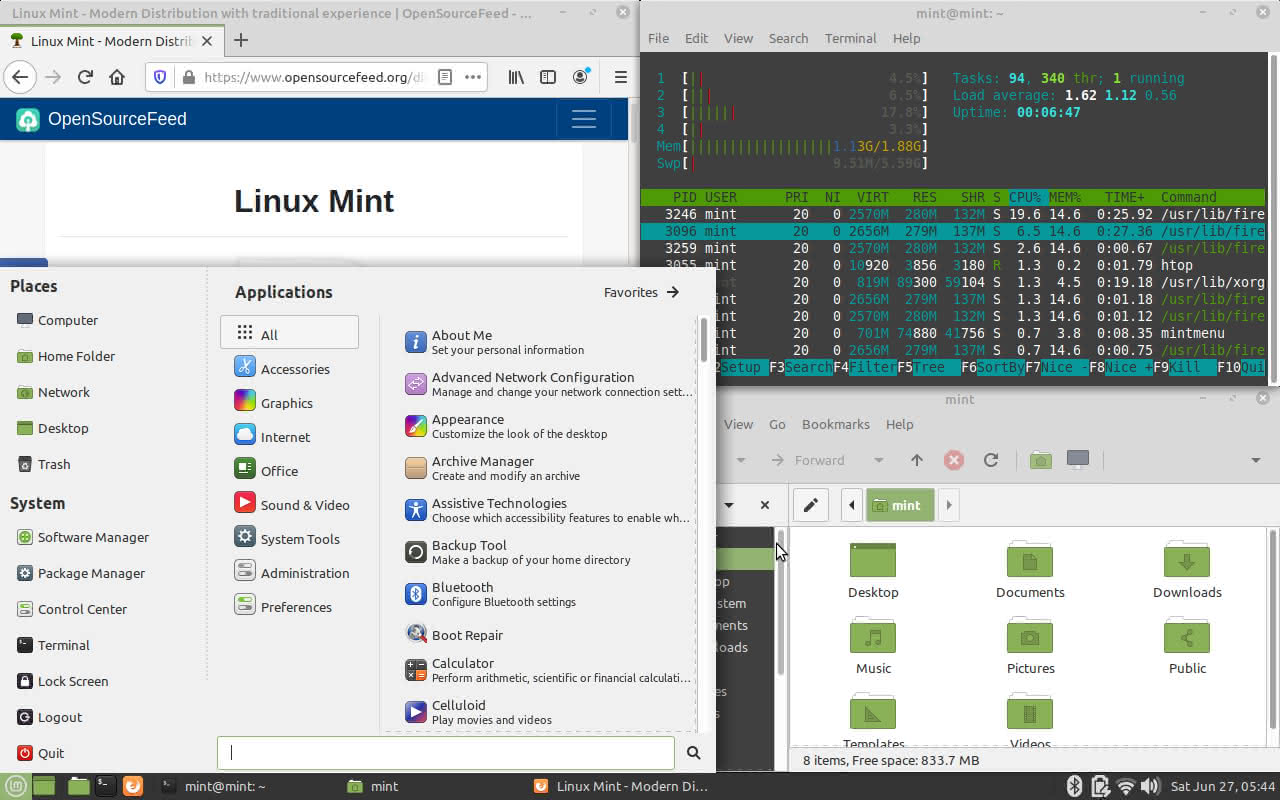Screen dimensions: 1280x800
Task: Open Bookmarks menu in file manager
Action: [835, 424]
